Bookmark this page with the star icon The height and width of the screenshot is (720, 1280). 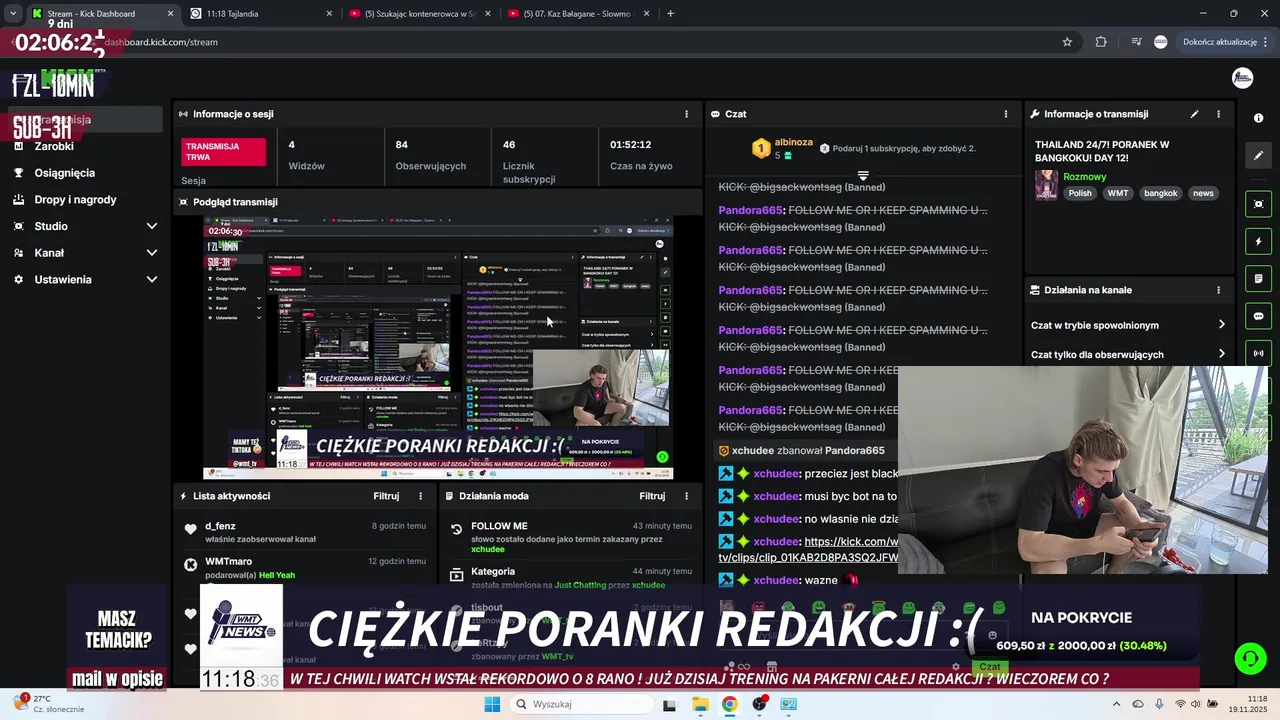point(1067,42)
